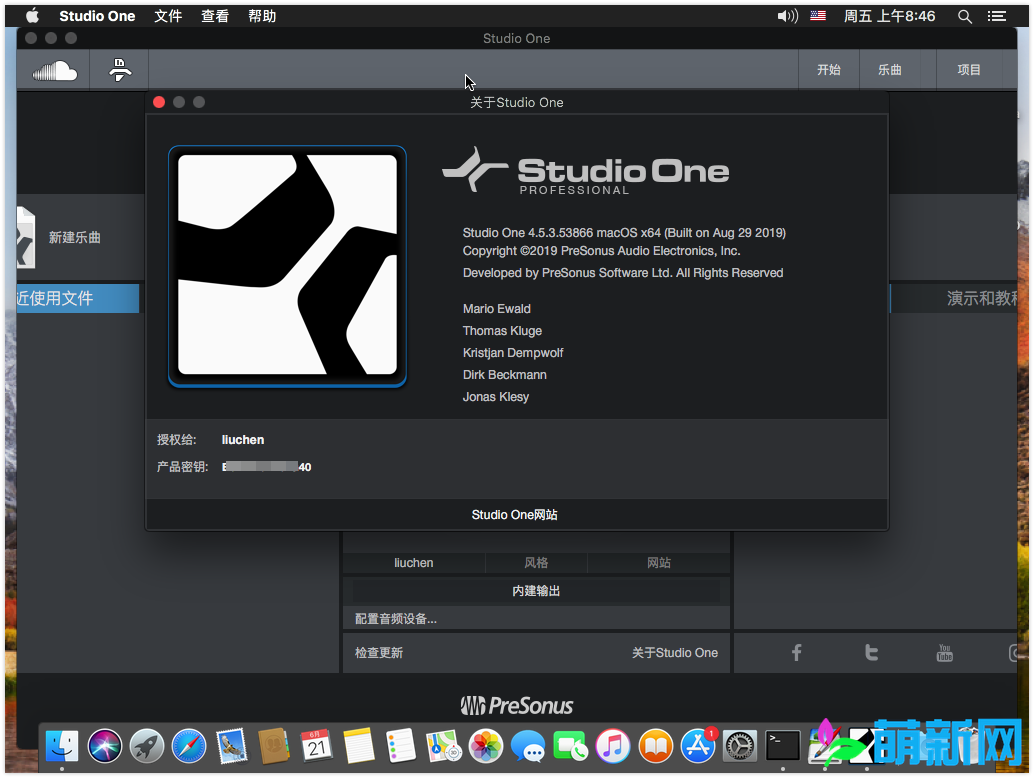Click the credit name Mario Ewald
Viewport: 1034px width, 778px height.
[497, 309]
